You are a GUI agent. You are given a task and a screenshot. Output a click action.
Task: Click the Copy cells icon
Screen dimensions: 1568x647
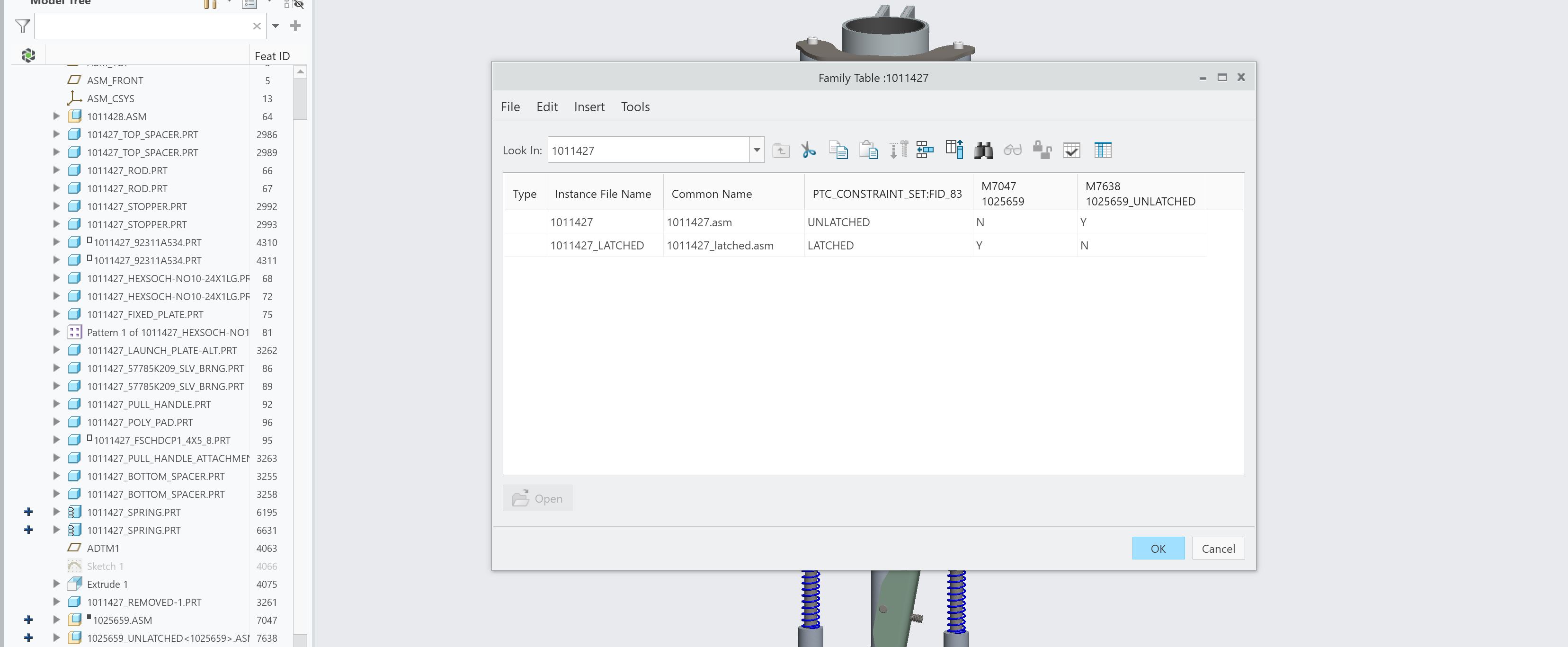838,150
